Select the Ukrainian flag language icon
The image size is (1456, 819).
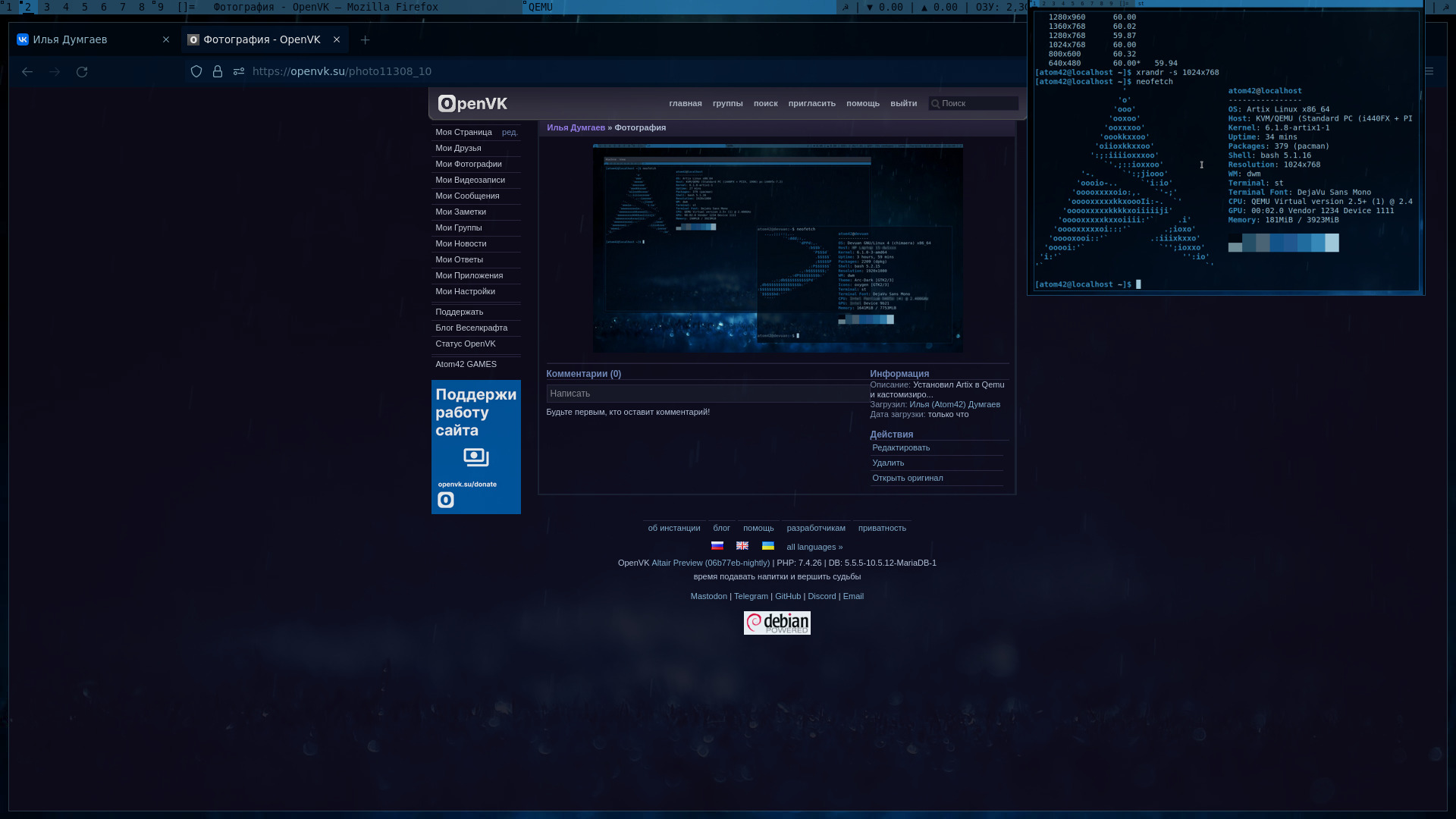click(x=767, y=546)
